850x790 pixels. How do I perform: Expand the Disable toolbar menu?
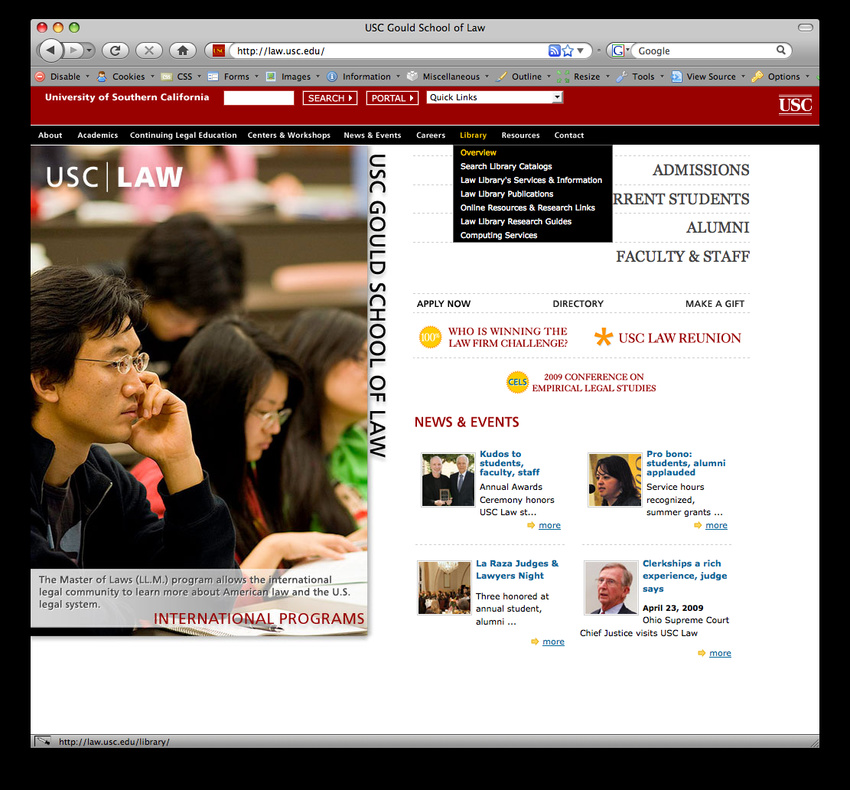87,76
